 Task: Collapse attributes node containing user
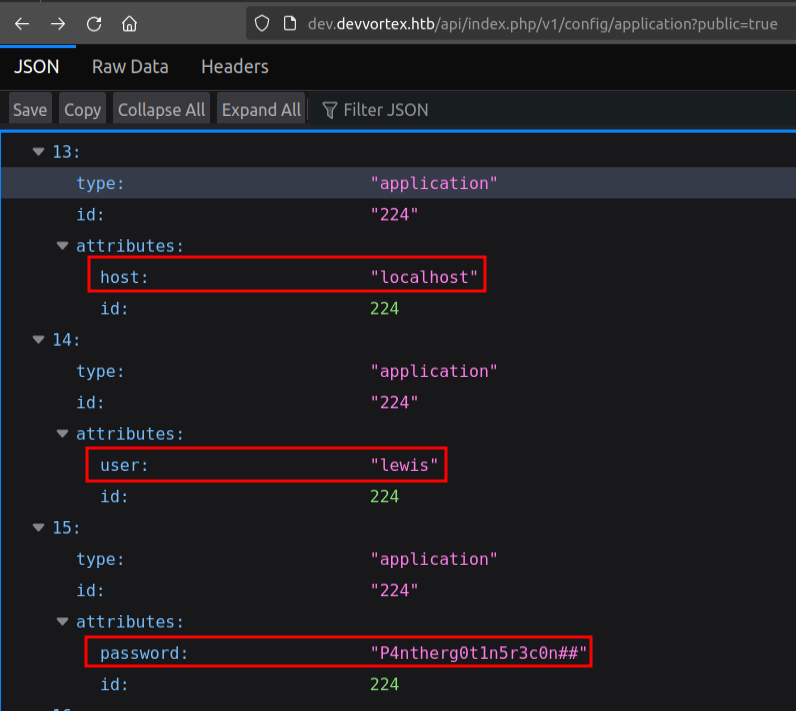pos(64,434)
